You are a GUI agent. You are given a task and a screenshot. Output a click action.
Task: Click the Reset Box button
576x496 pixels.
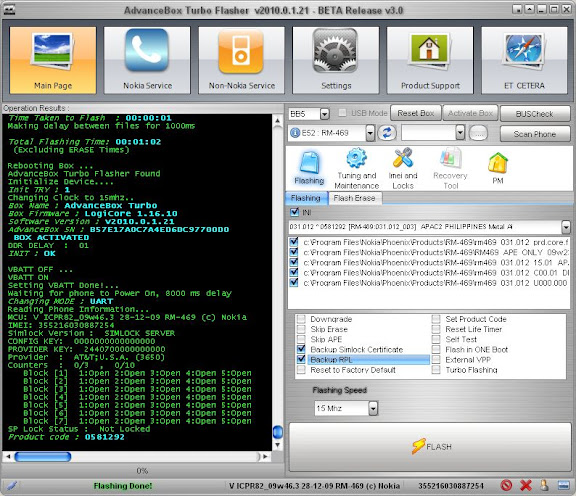tap(416, 113)
